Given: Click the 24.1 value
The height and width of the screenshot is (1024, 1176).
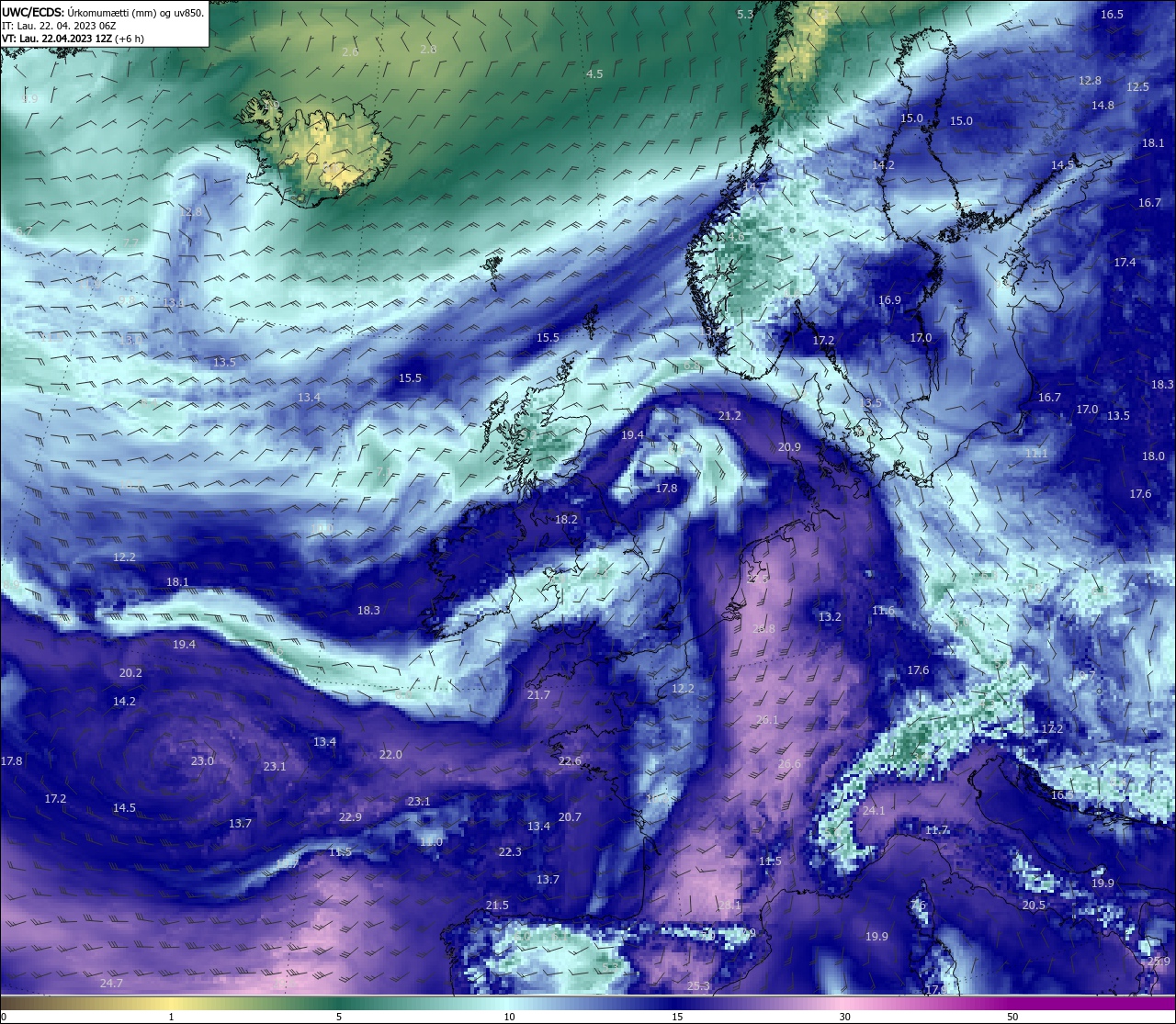Looking at the screenshot, I should [874, 811].
